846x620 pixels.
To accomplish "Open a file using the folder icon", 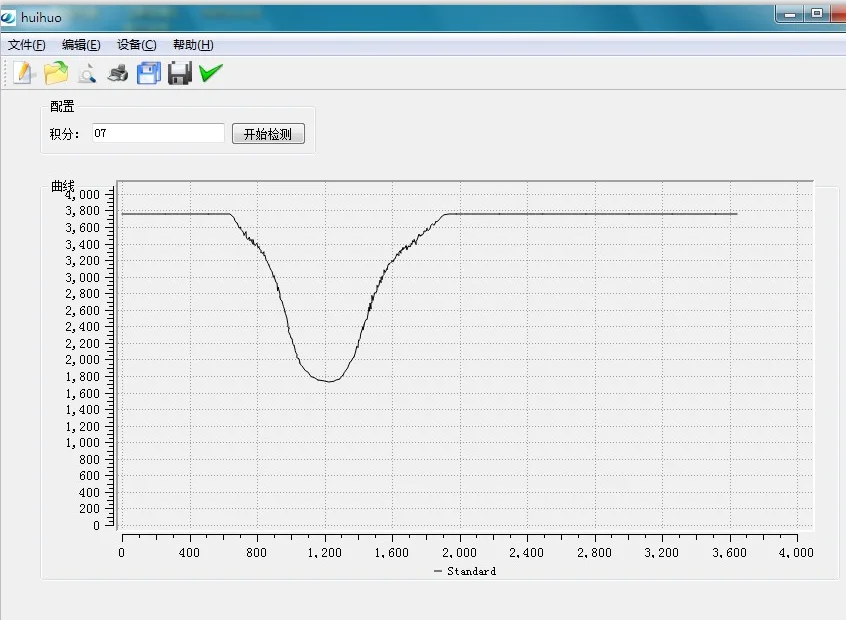I will pos(55,72).
